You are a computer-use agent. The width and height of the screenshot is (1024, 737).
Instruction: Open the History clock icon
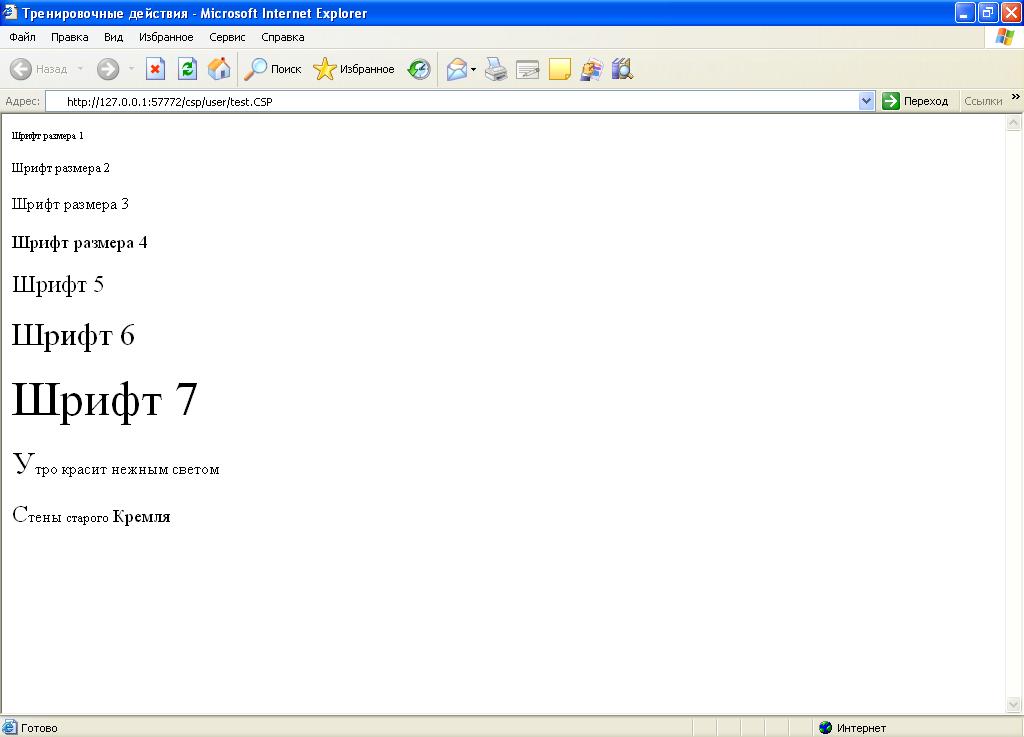coord(419,69)
